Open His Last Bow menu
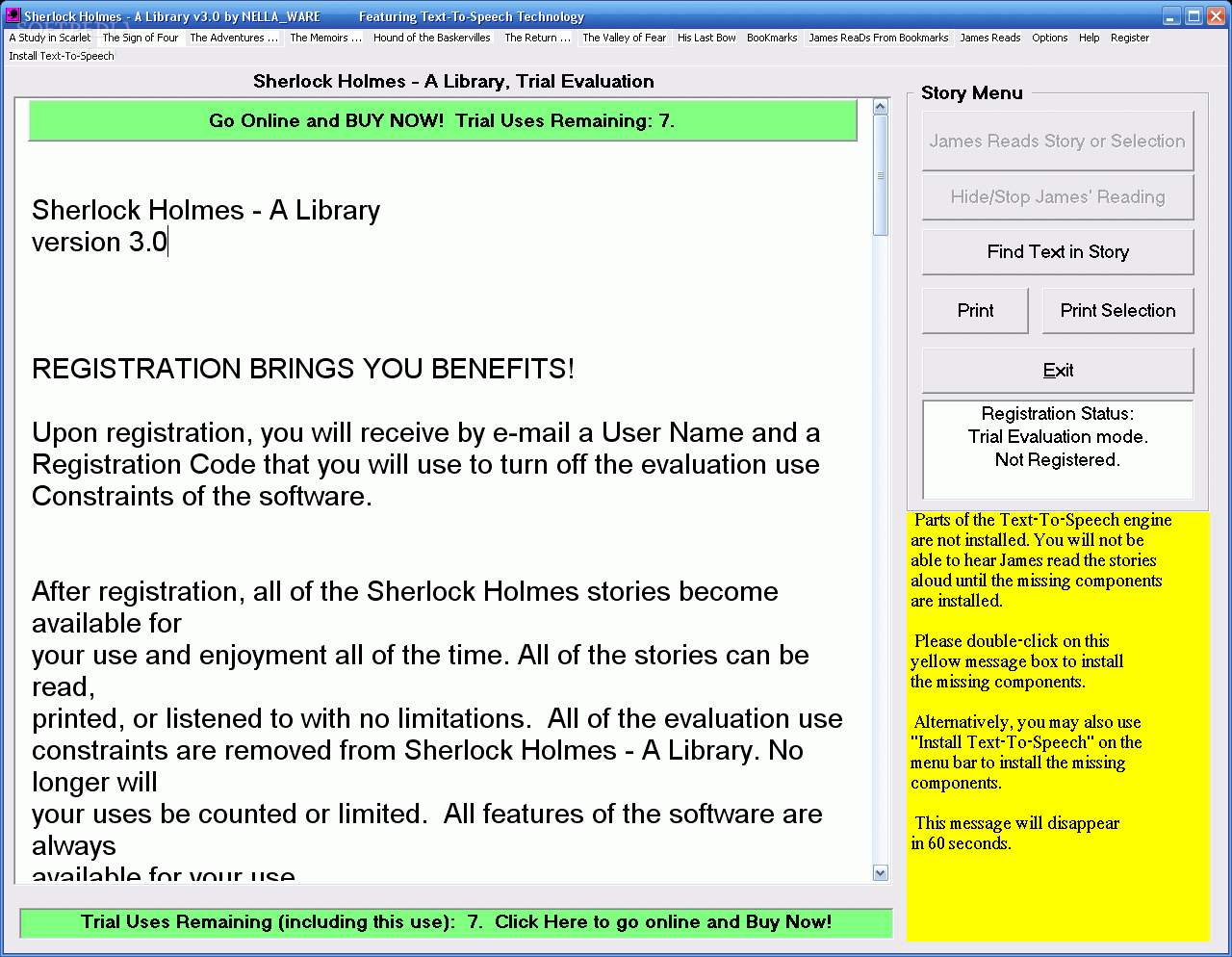This screenshot has height=957, width=1232. [x=706, y=38]
